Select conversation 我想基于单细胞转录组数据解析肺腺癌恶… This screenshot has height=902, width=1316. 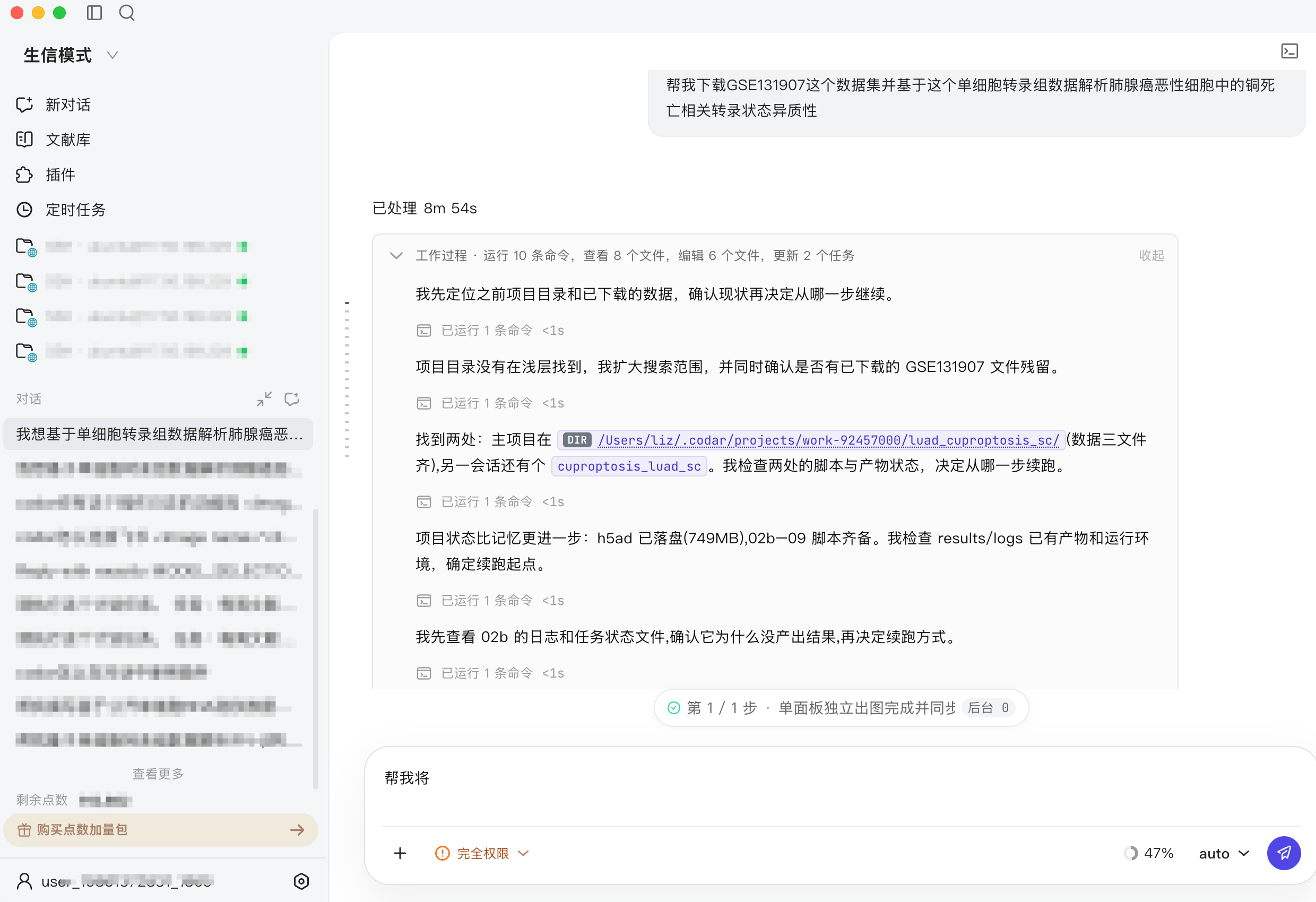click(158, 433)
